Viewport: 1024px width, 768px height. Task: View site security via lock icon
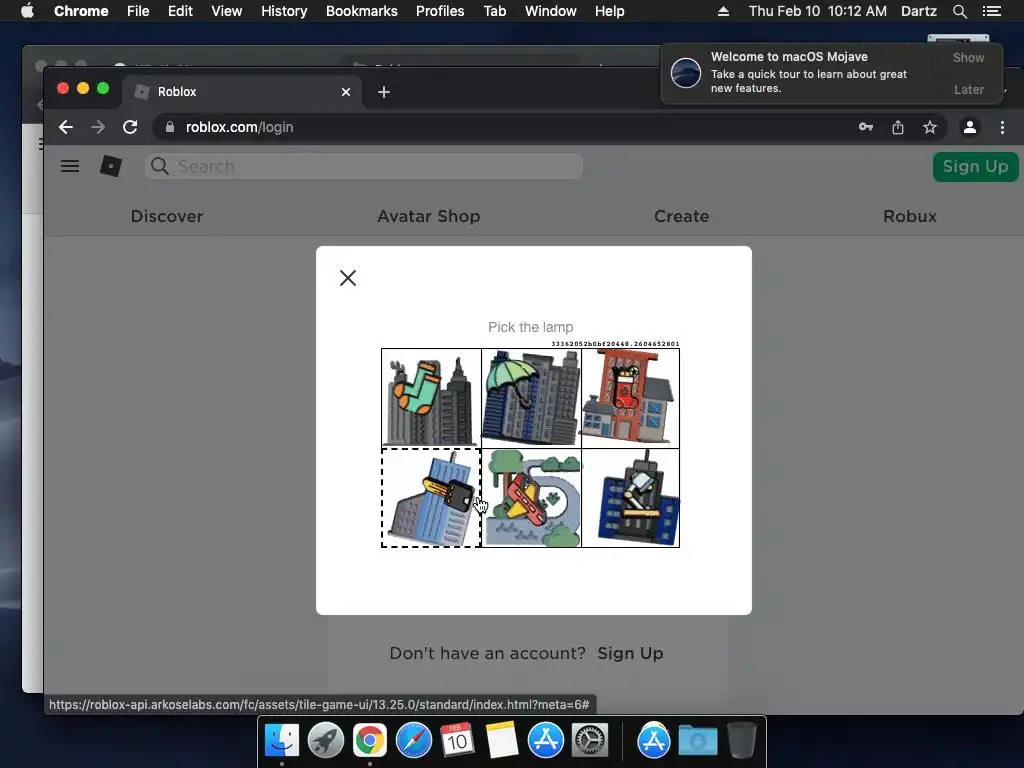[x=170, y=127]
